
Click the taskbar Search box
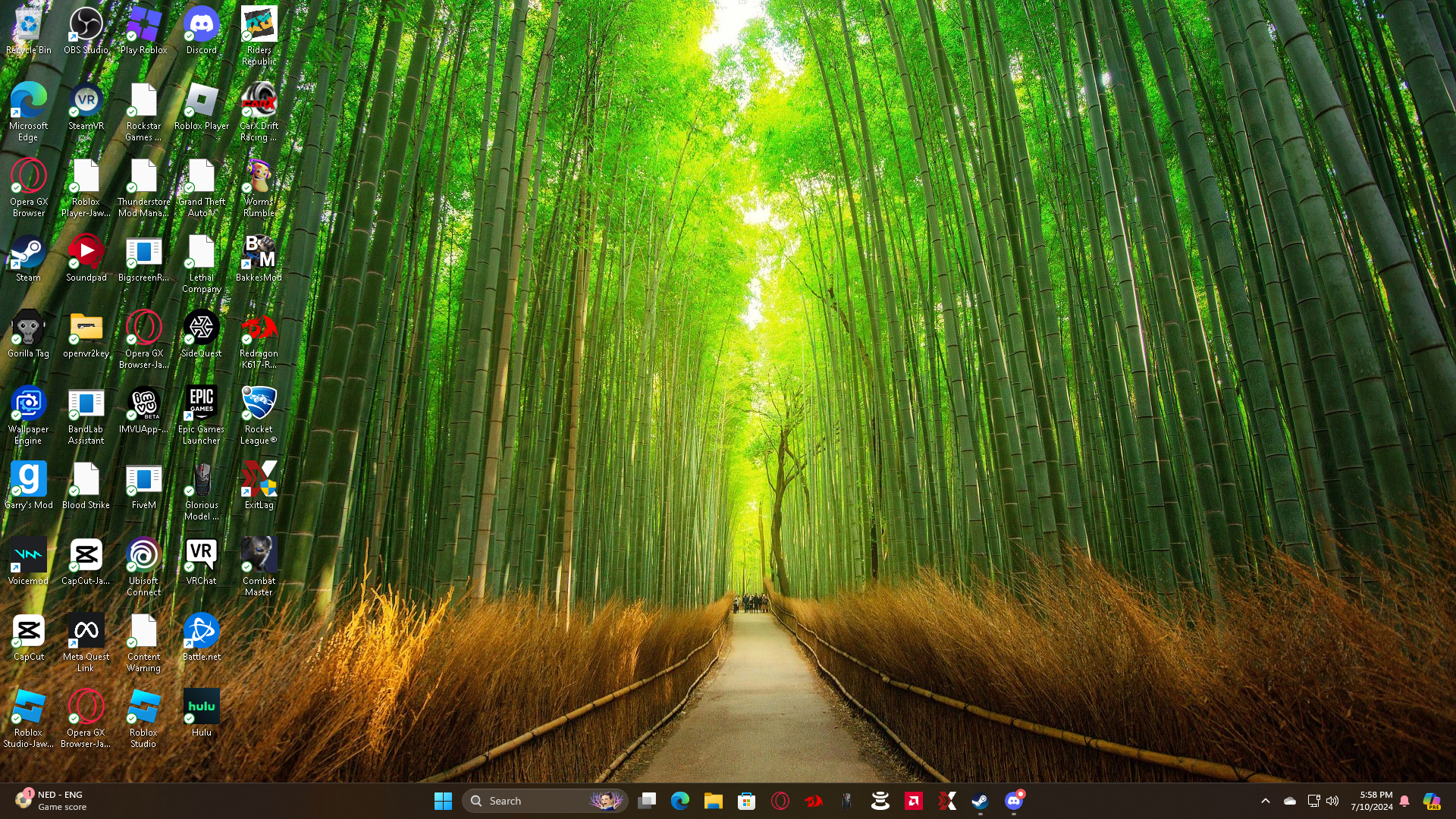pos(545,801)
